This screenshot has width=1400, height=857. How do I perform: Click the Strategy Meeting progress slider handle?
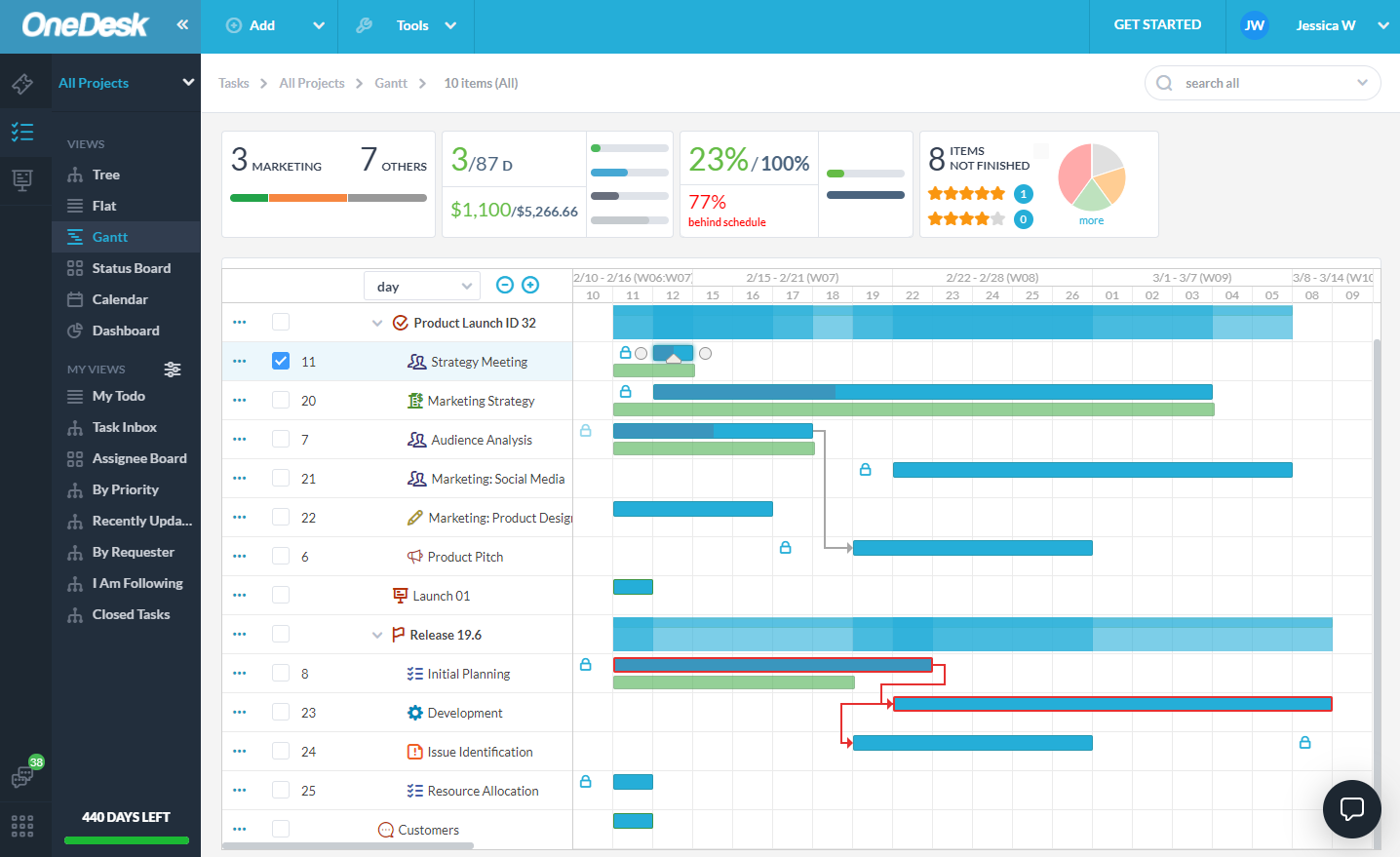[x=673, y=359]
